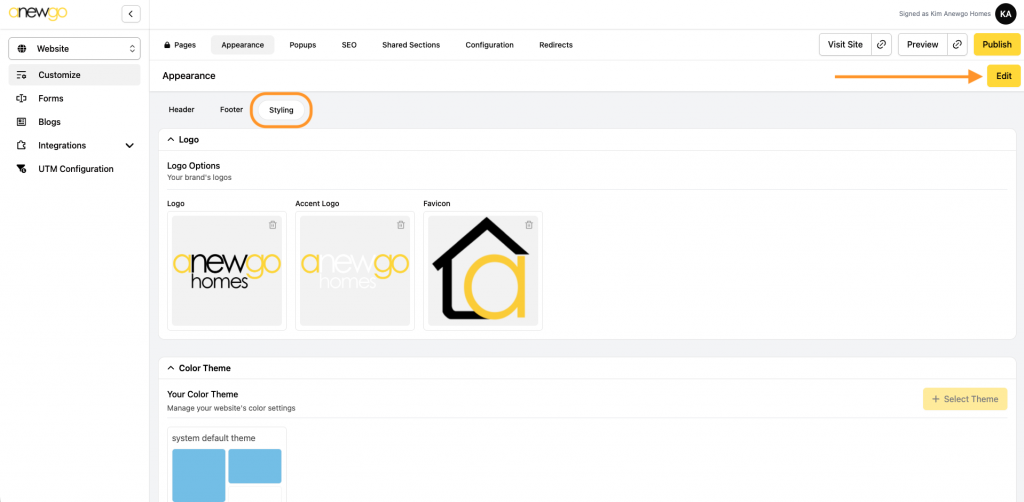
Task: Click the KA user avatar
Action: click(x=1005, y=14)
